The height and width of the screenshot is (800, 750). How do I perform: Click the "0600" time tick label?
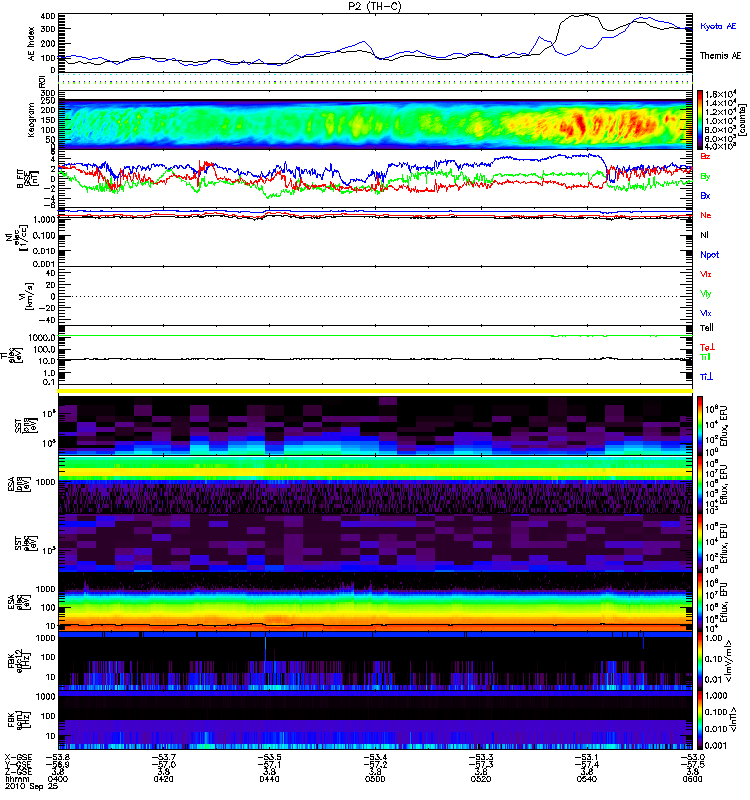tap(692, 779)
